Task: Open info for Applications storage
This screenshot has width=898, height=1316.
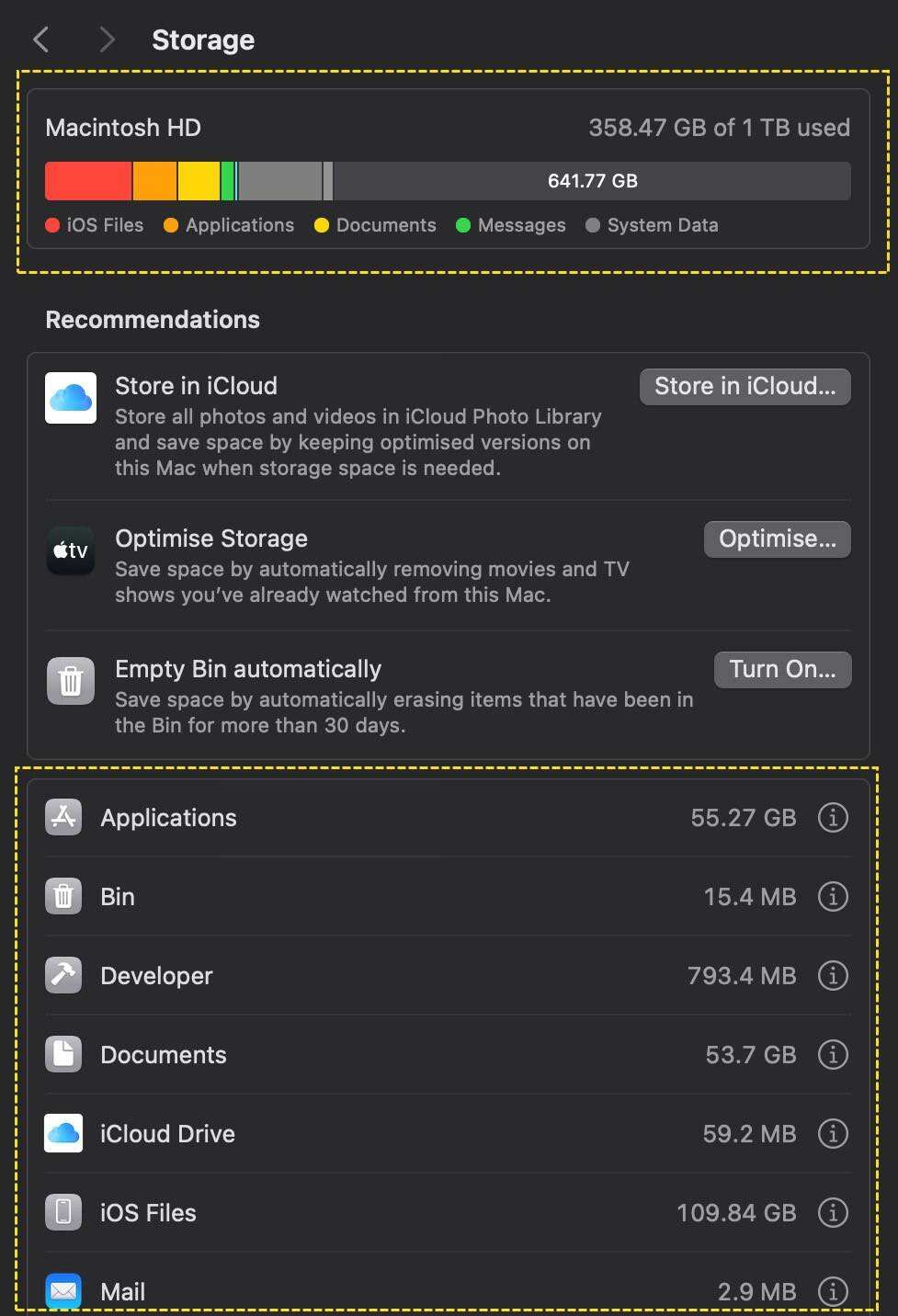Action: [832, 817]
